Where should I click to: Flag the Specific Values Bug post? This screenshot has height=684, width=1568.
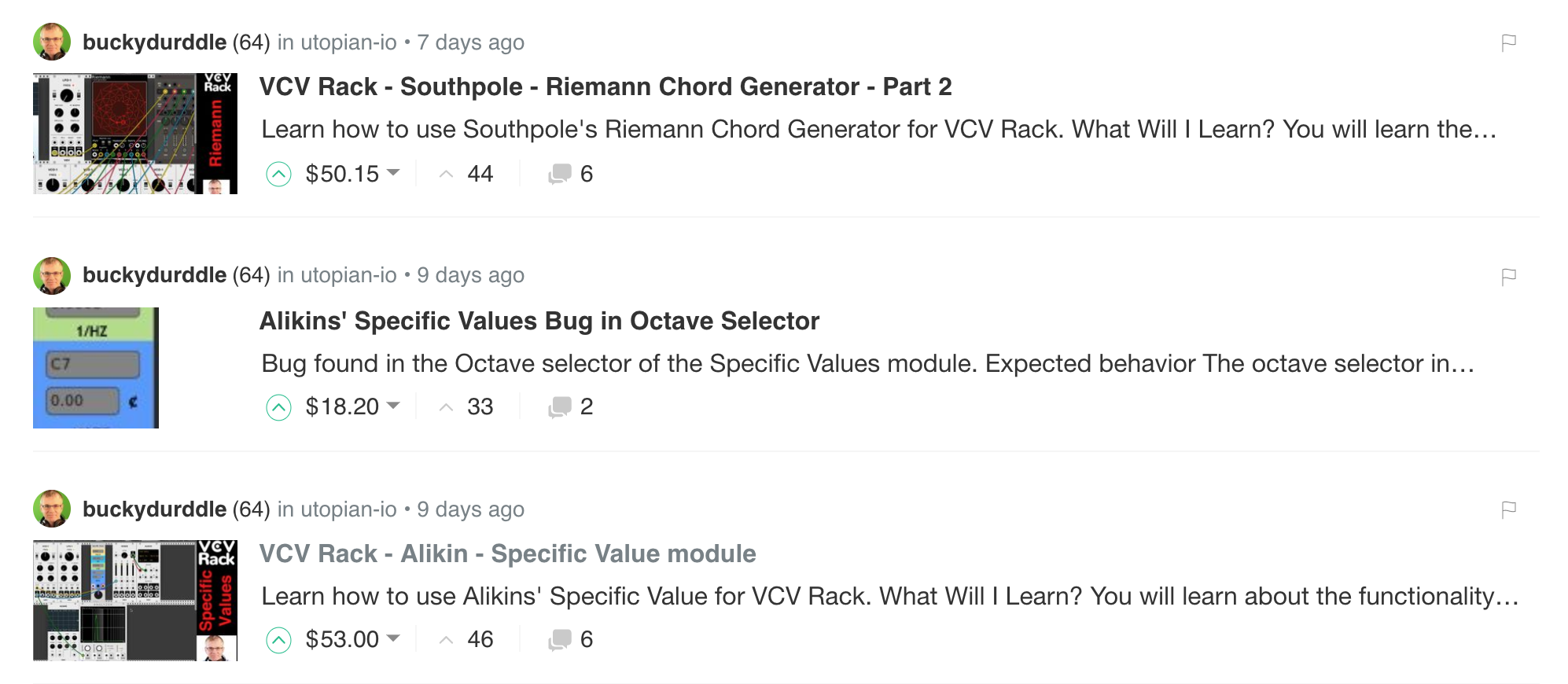pos(1508,277)
